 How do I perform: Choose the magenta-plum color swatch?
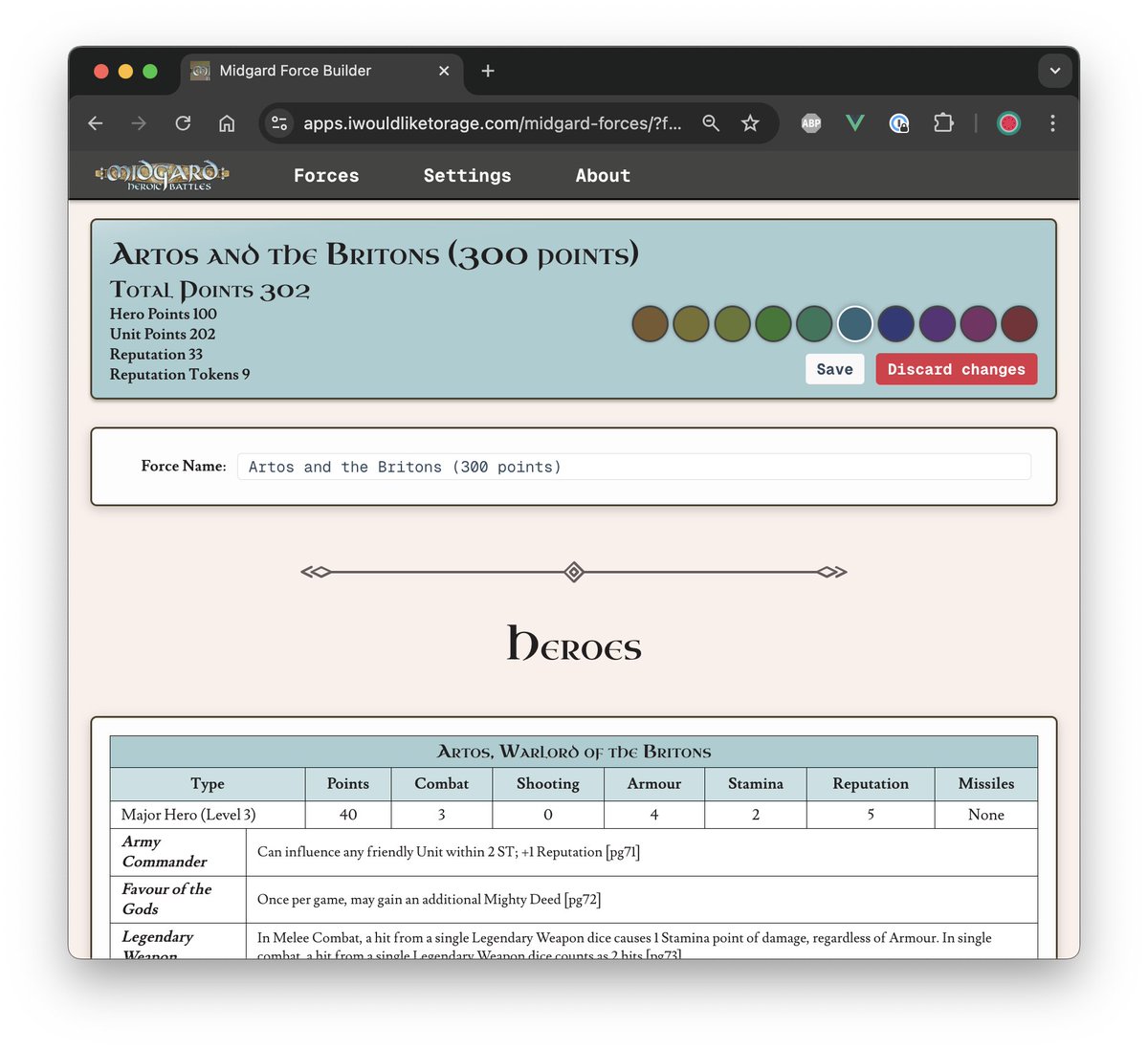(979, 323)
